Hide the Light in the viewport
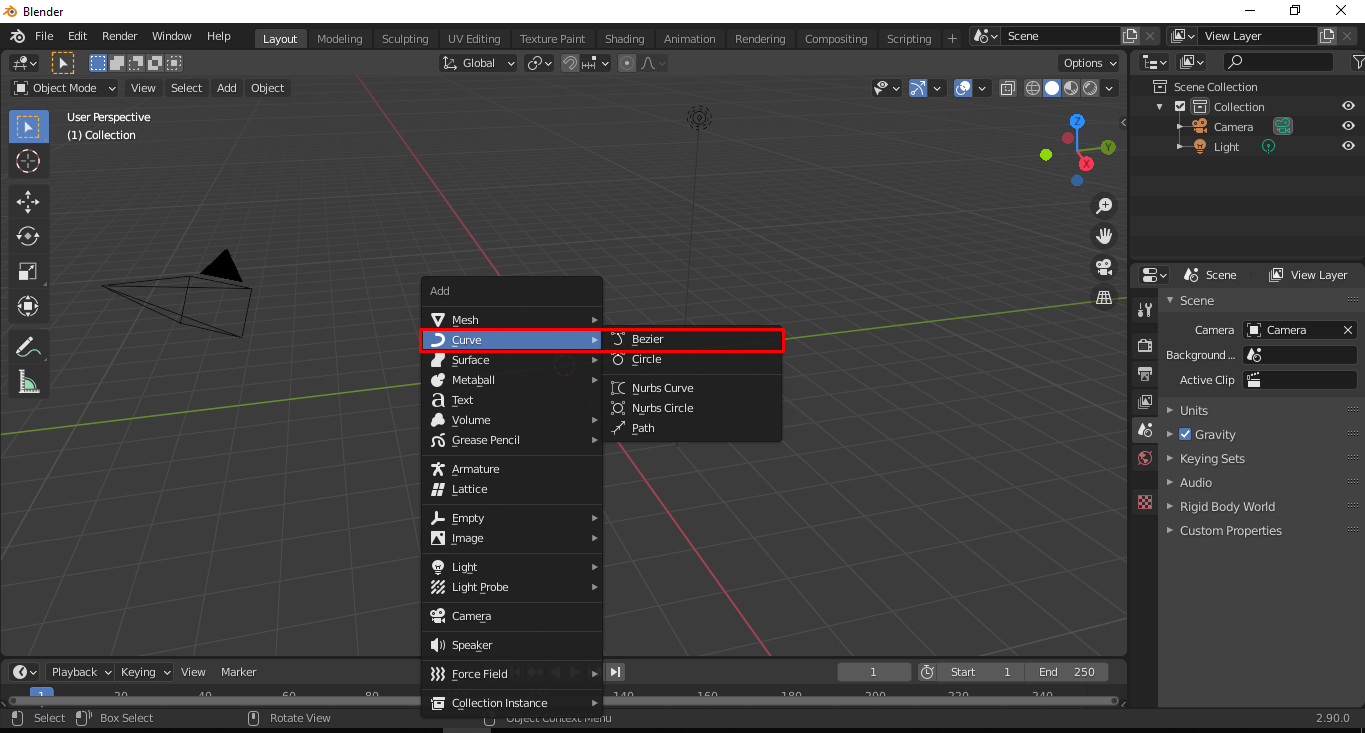The height and width of the screenshot is (733, 1365). (1348, 146)
